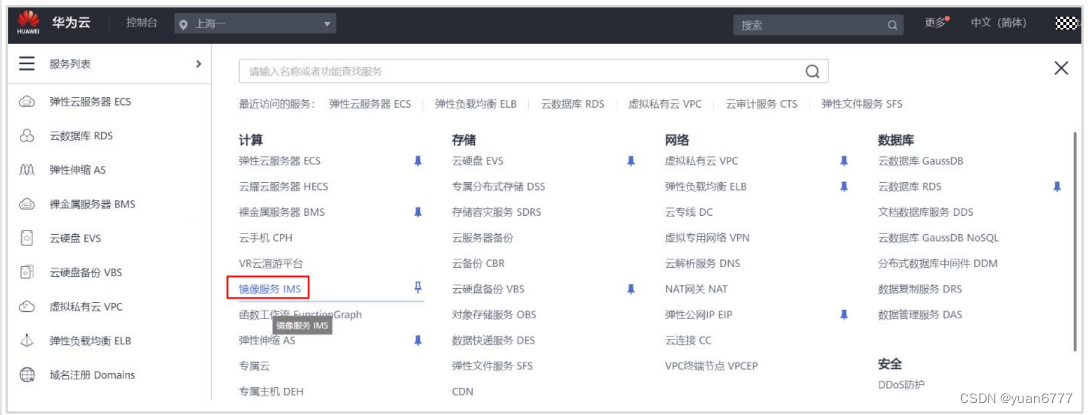Unpin 裸金属服务器 BMS pin icon
Viewport: 1088px width, 415px height.
click(x=418, y=212)
